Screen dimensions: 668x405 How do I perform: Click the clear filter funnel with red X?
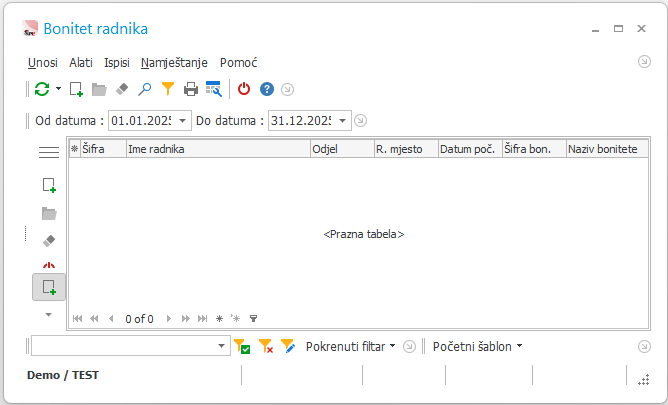point(266,346)
